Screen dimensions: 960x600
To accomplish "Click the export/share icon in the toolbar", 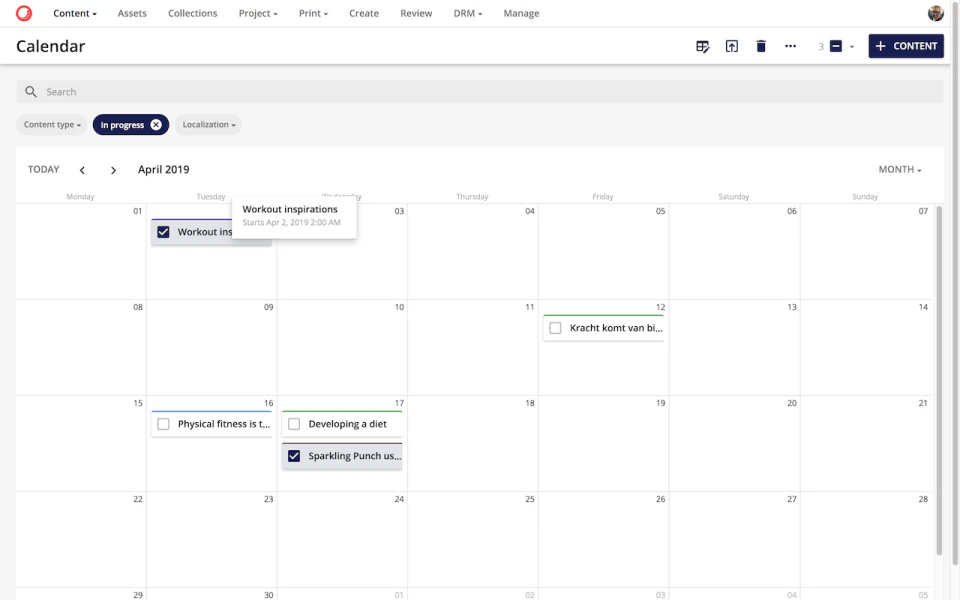I will 731,46.
